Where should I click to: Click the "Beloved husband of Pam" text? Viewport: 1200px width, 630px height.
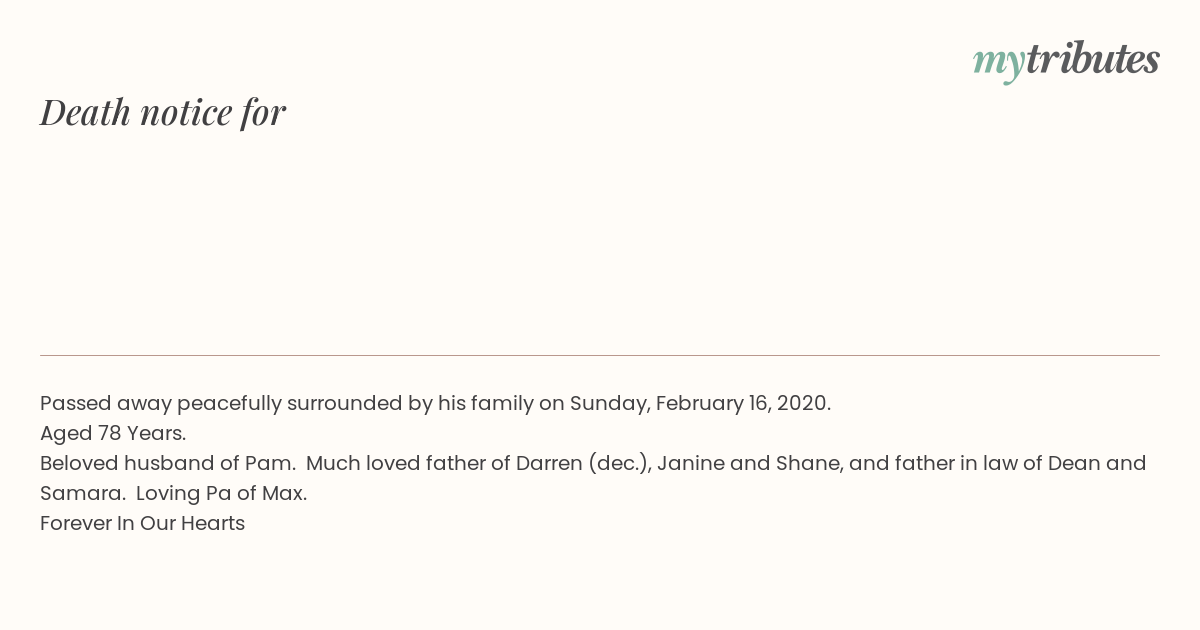pyautogui.click(x=166, y=464)
